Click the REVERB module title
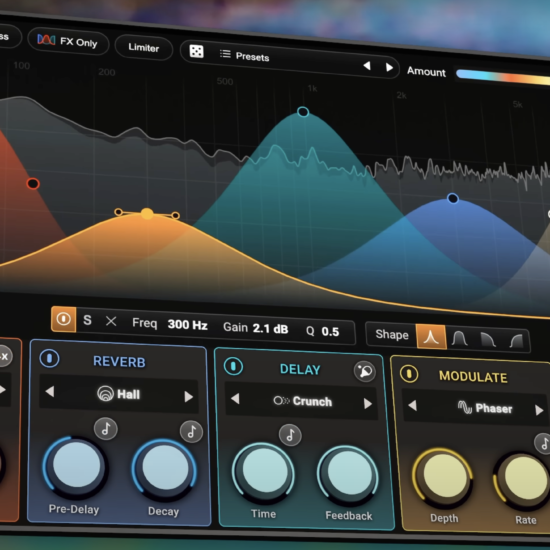This screenshot has width=550, height=550. [119, 362]
